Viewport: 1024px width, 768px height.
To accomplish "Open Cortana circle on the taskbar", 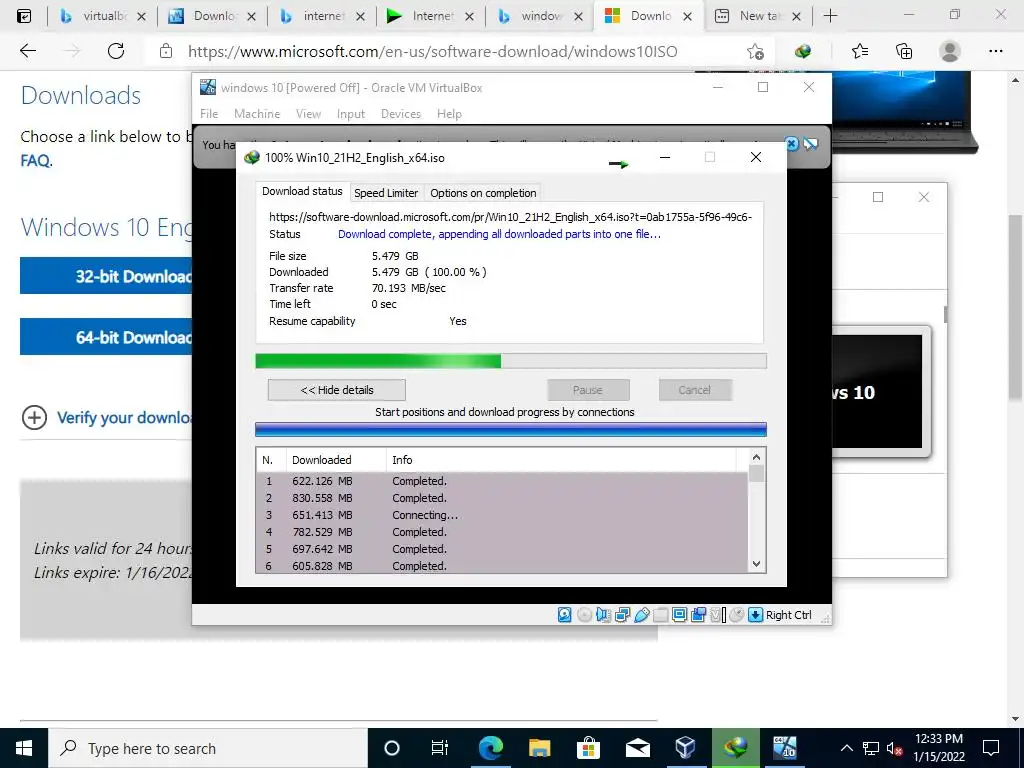I will click(391, 748).
